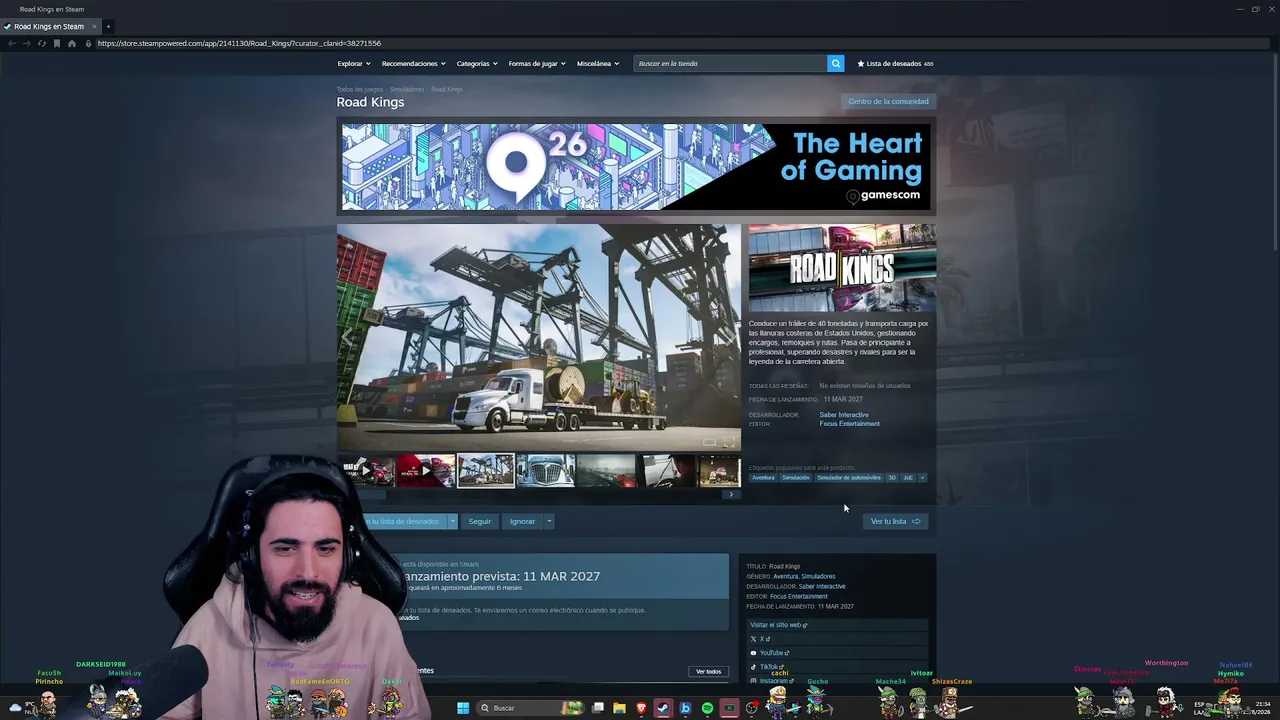
Task: Play the first trailer video thumbnail
Action: 366,470
